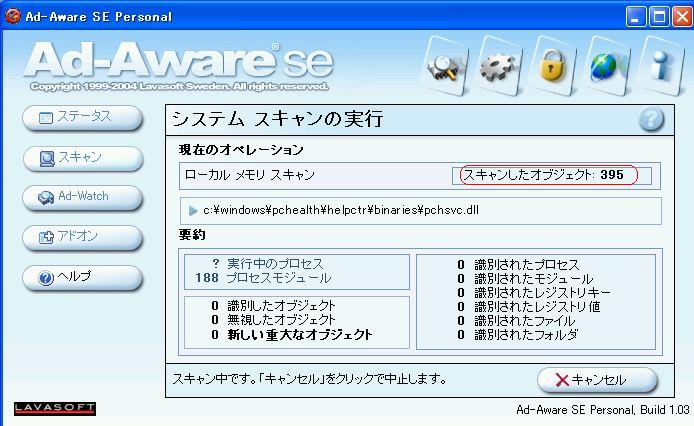Click the 識別されたフォルダ row

point(518,334)
